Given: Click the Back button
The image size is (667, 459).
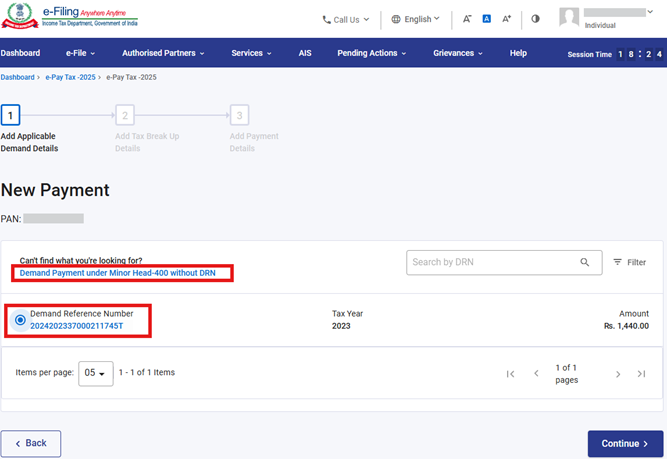Looking at the screenshot, I should [31, 443].
